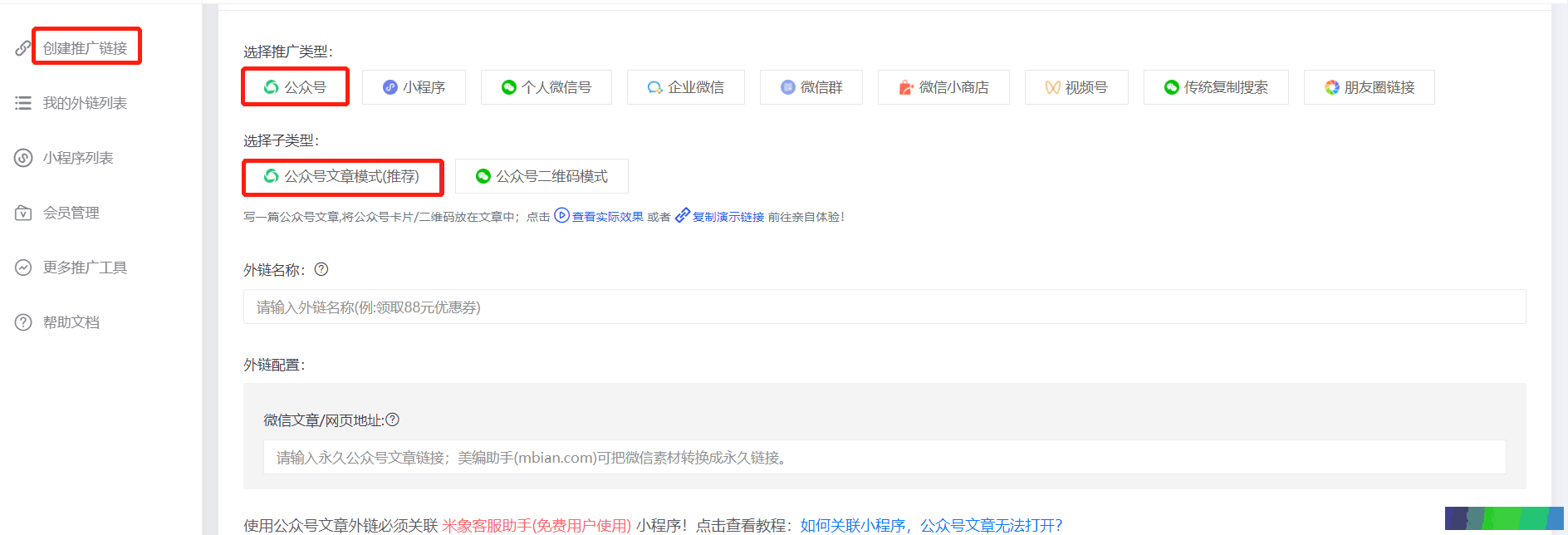Screen dimensions: 1568x535
Task: Click the help icon next to 外链名称
Action: [321, 269]
